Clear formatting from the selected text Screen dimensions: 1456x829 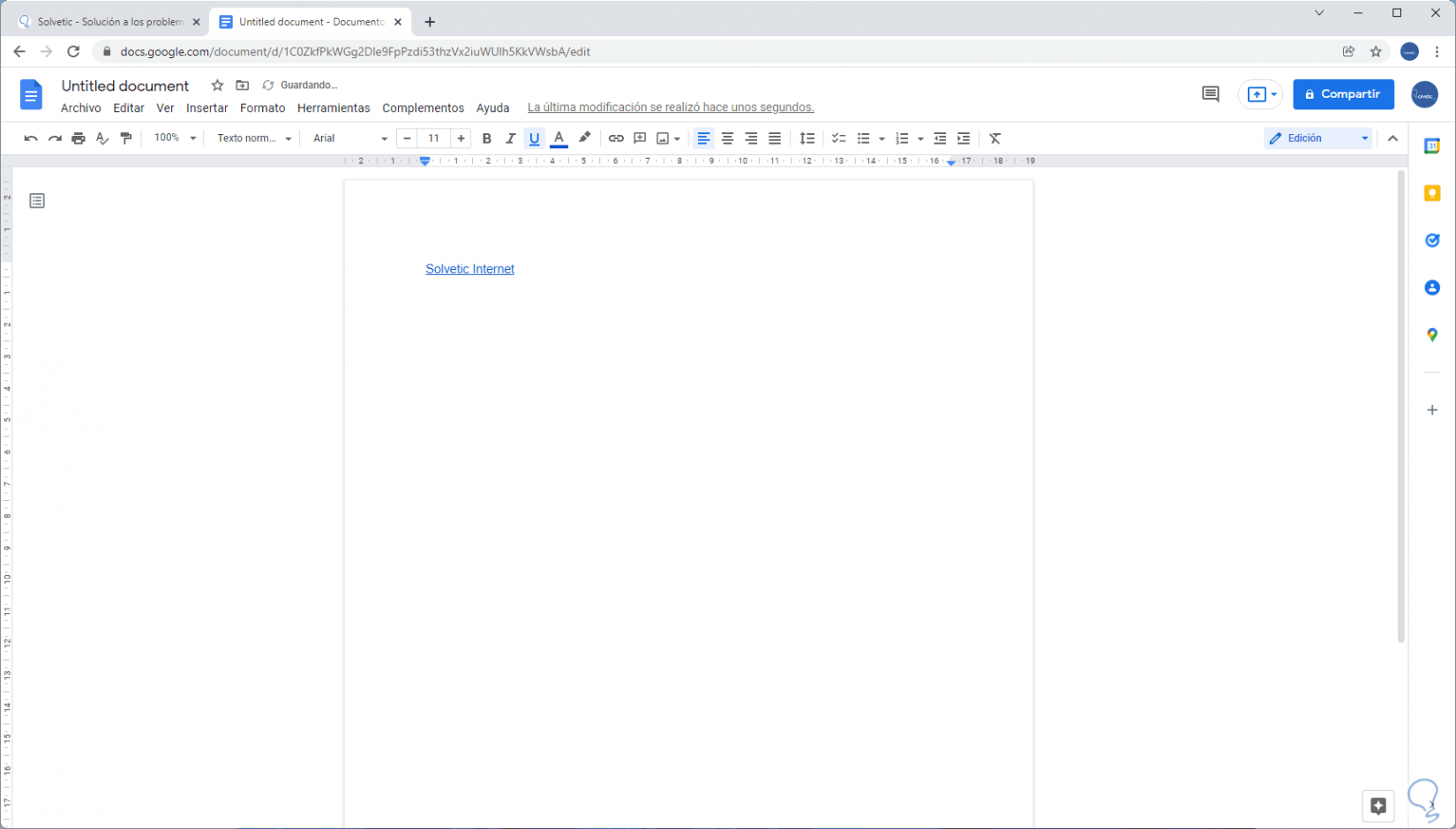995,138
